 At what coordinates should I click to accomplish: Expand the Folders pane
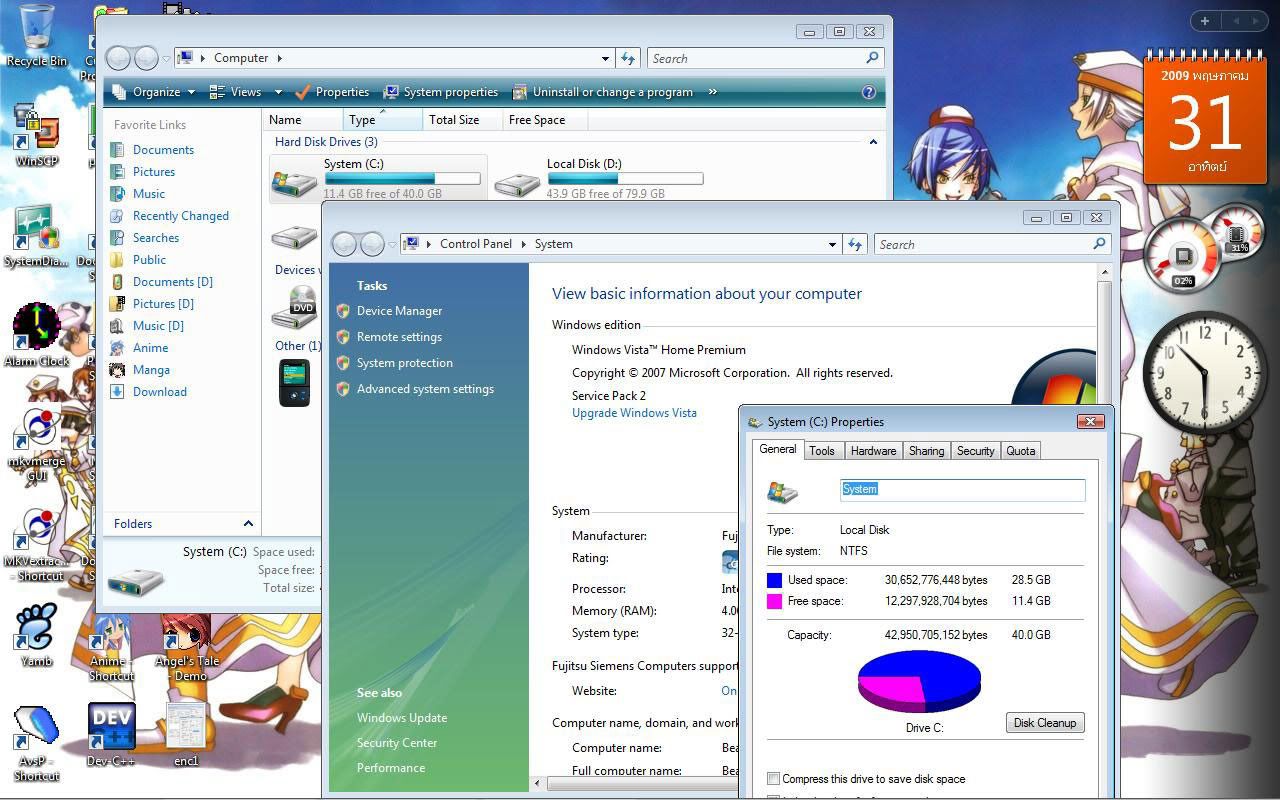[x=248, y=523]
